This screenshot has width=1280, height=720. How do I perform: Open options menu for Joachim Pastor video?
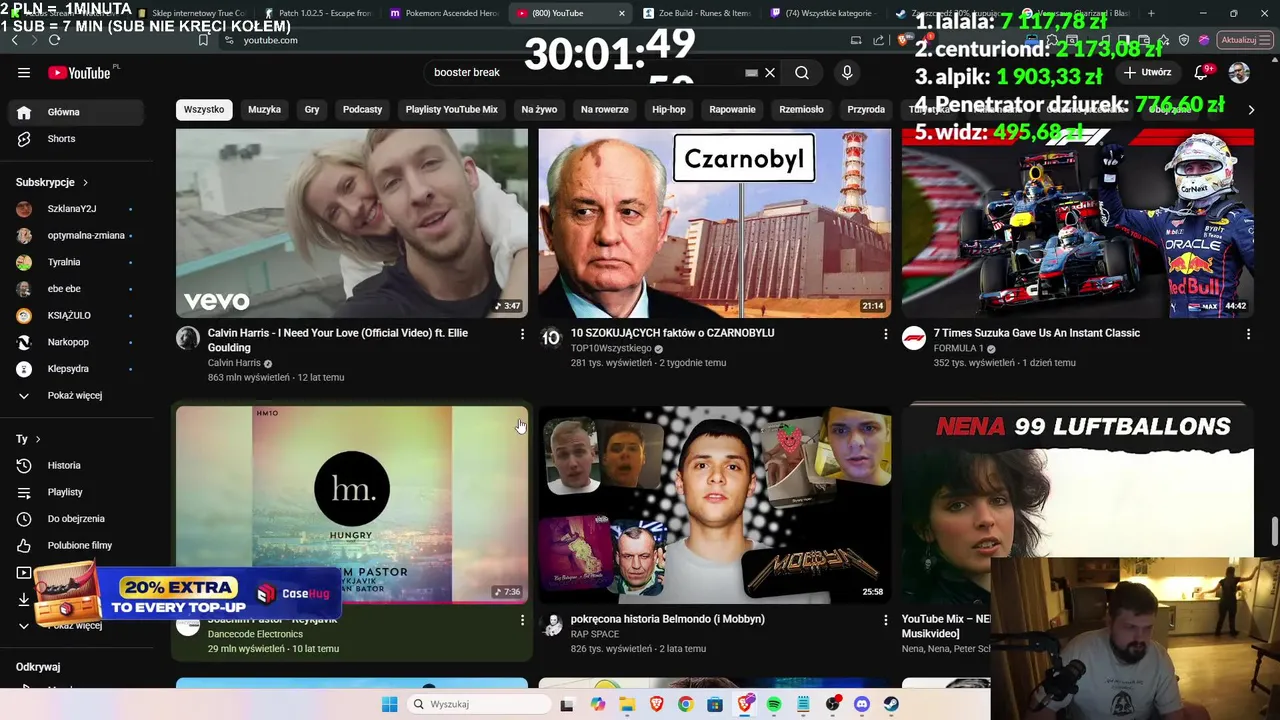tap(522, 620)
